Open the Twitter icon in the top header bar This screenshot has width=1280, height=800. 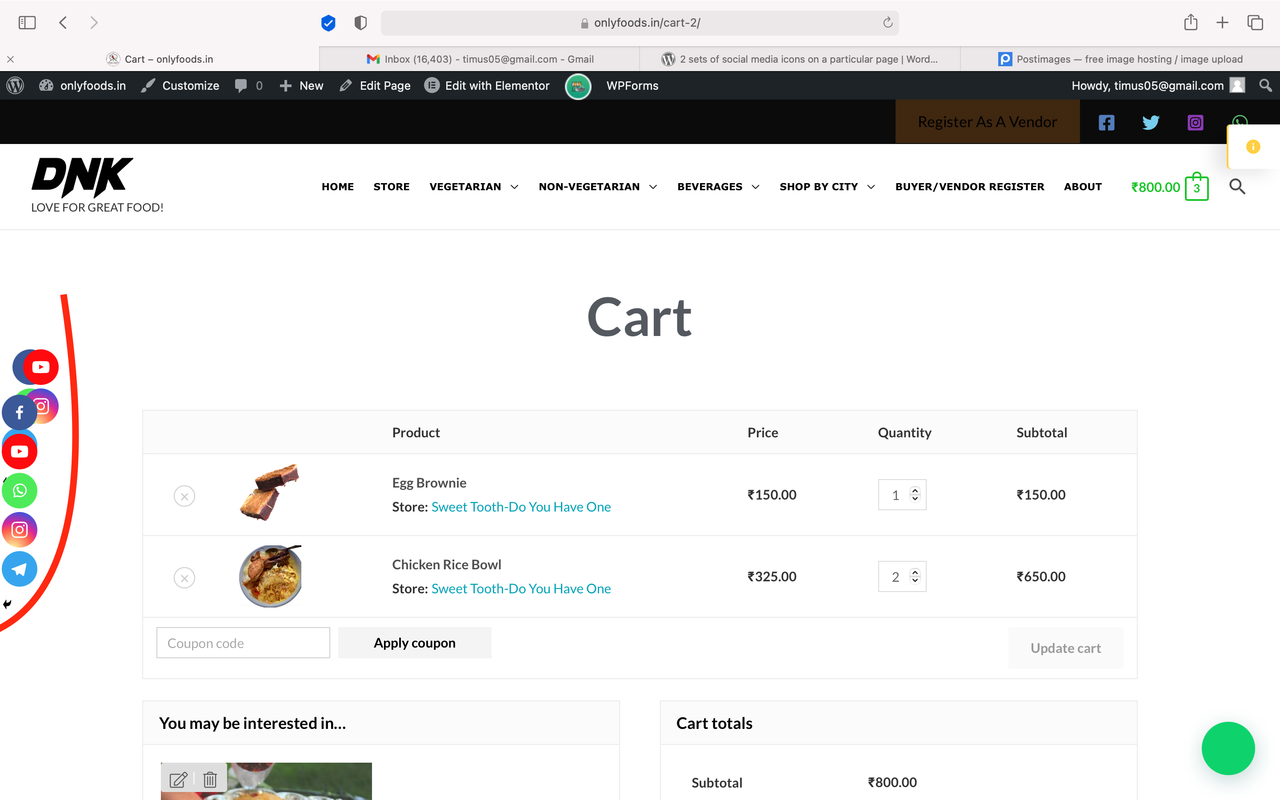(1151, 122)
